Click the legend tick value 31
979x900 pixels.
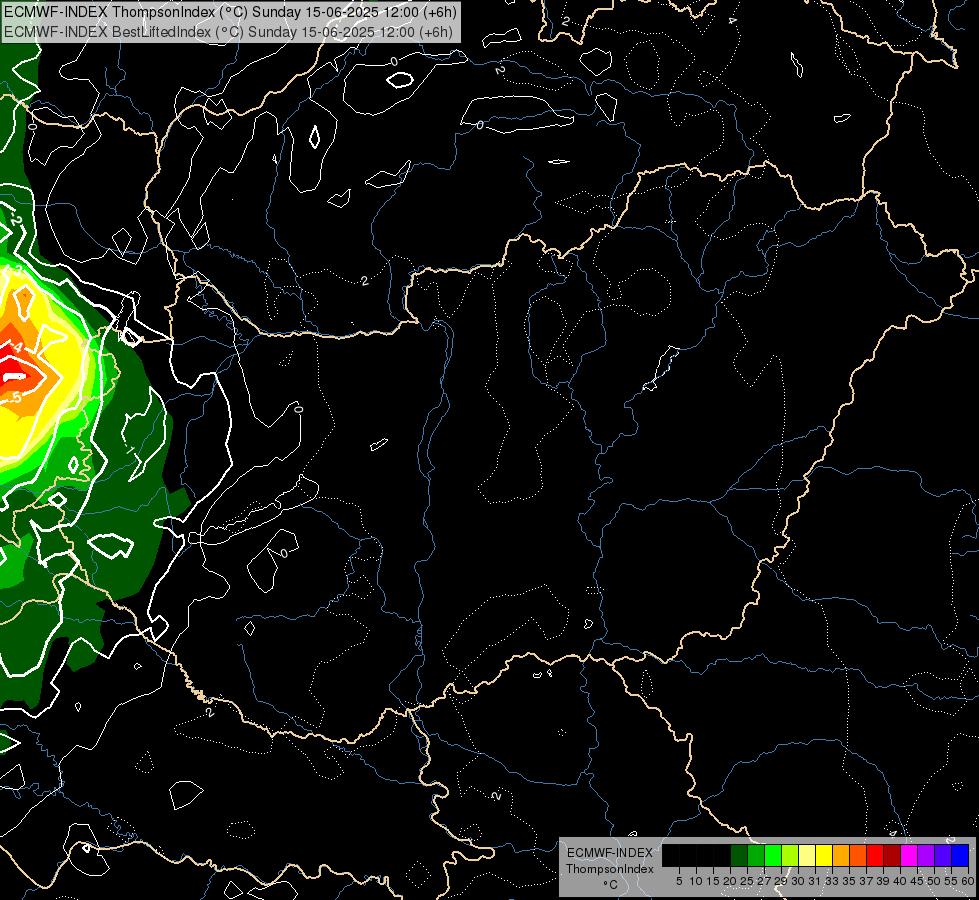pyautogui.click(x=815, y=881)
